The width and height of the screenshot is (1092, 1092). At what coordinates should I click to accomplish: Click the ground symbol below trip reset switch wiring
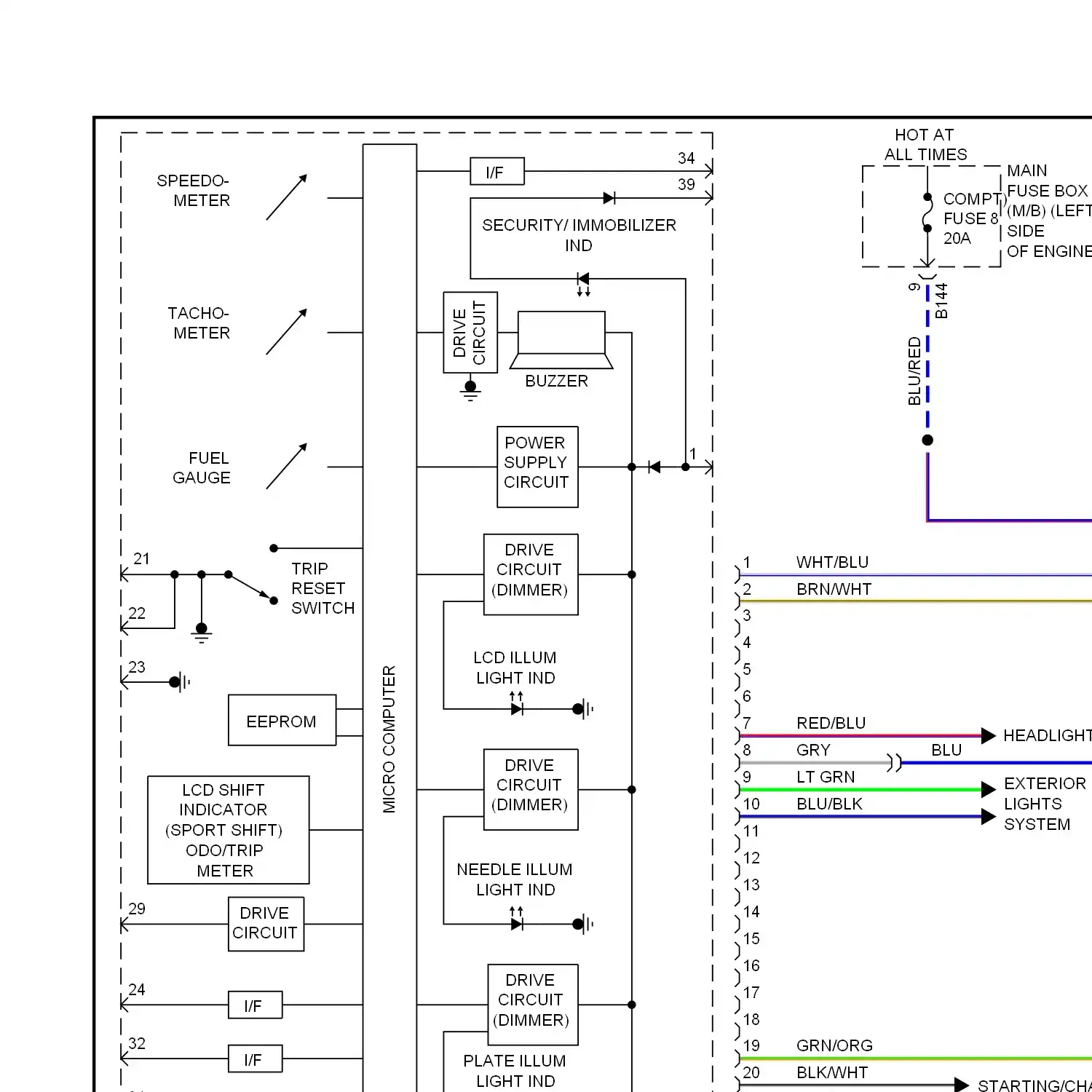[202, 633]
